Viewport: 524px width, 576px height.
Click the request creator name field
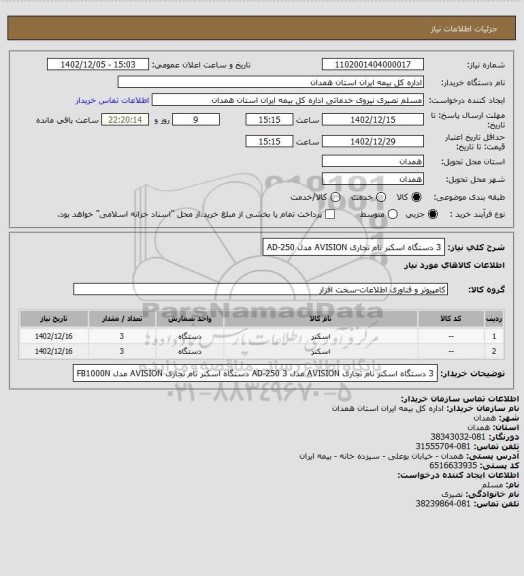click(x=288, y=100)
